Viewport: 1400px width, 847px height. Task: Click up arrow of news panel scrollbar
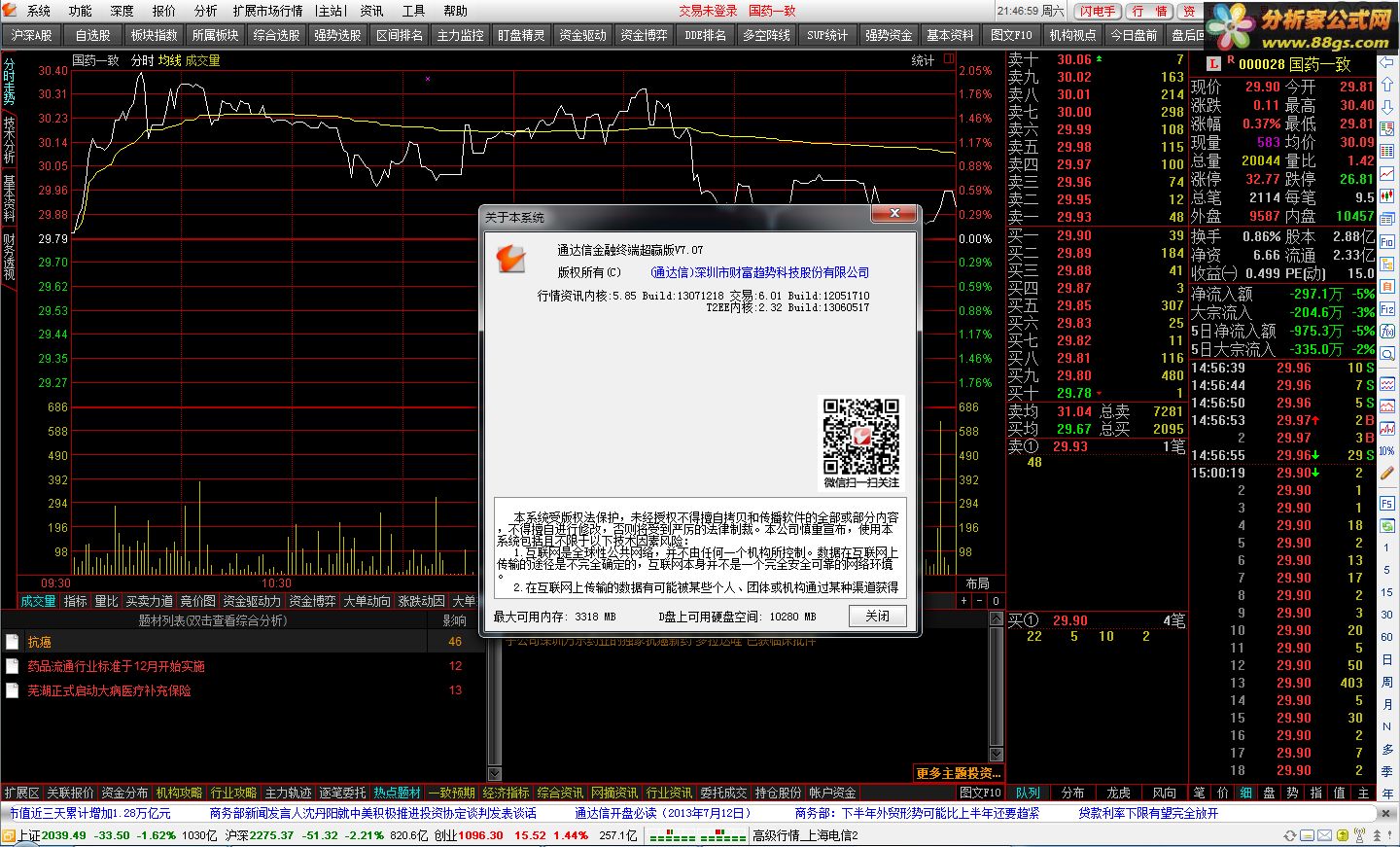[996, 619]
